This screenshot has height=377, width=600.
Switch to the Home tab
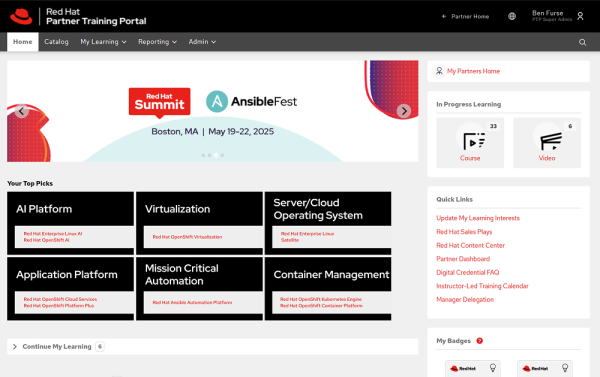[23, 42]
